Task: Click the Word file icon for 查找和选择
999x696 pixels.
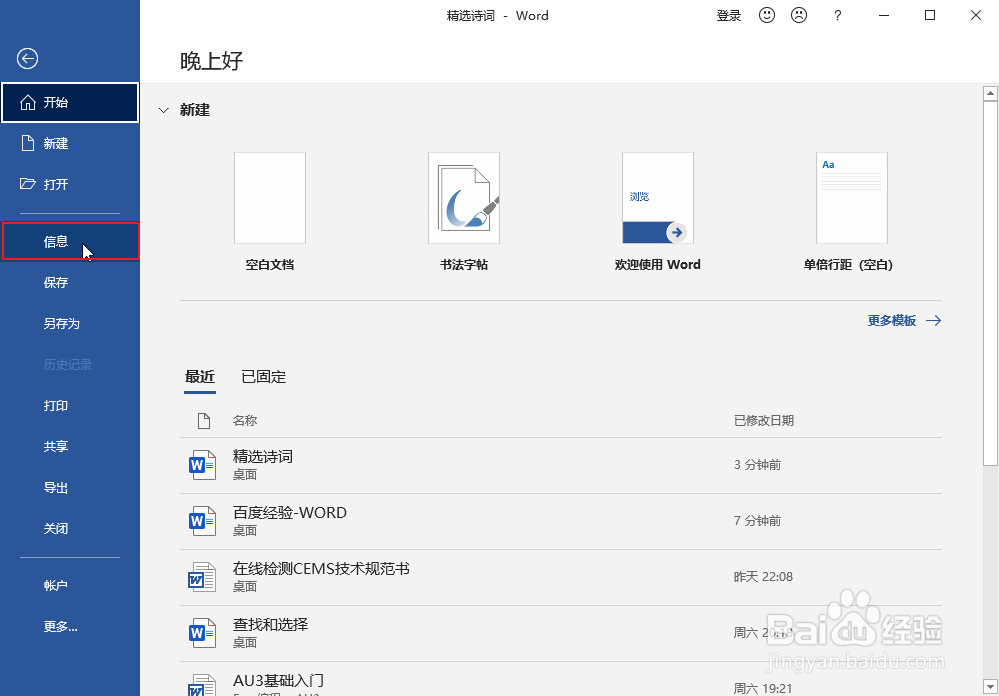Action: coord(203,633)
